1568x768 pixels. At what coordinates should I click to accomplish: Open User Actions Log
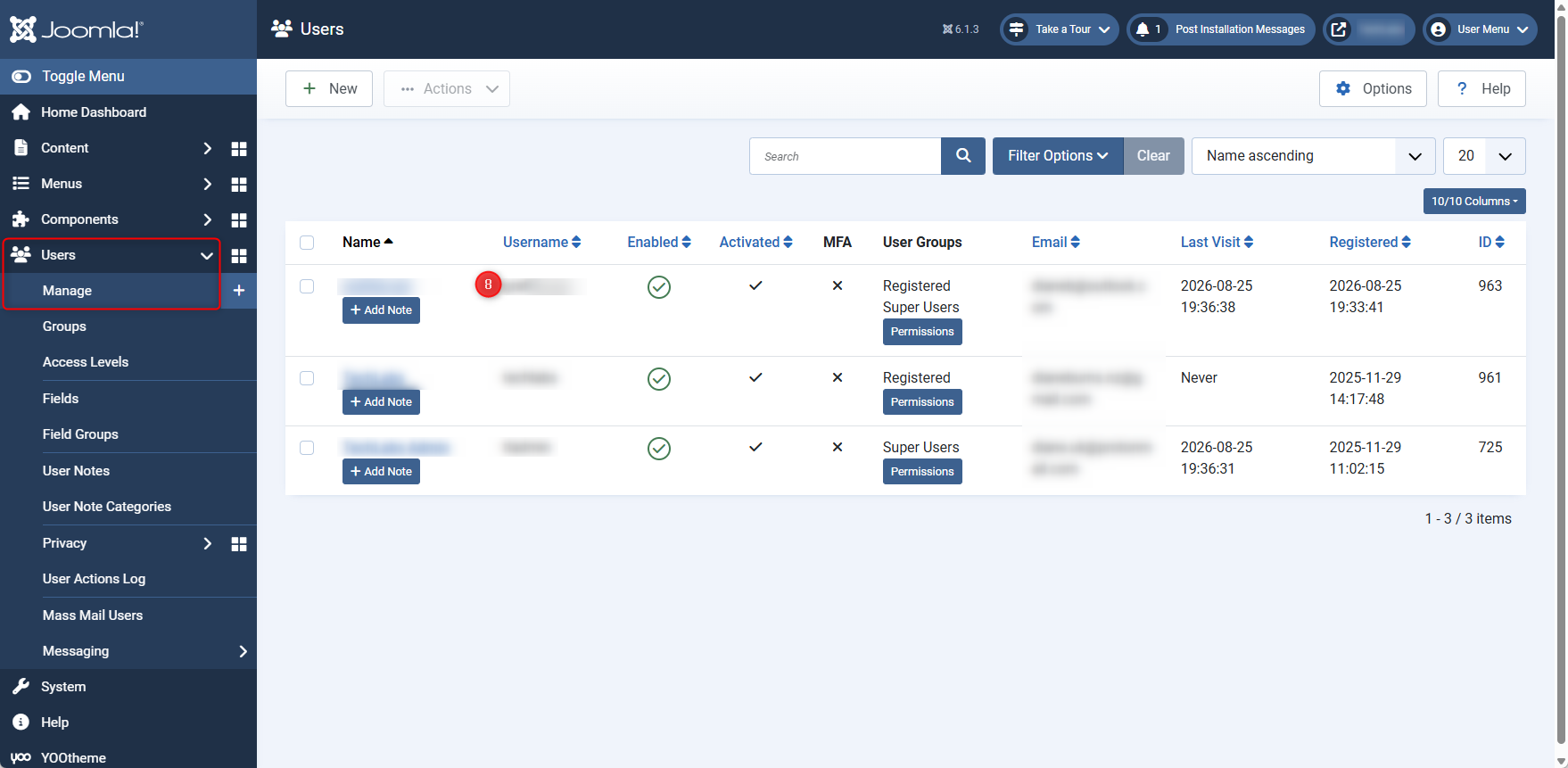[94, 579]
